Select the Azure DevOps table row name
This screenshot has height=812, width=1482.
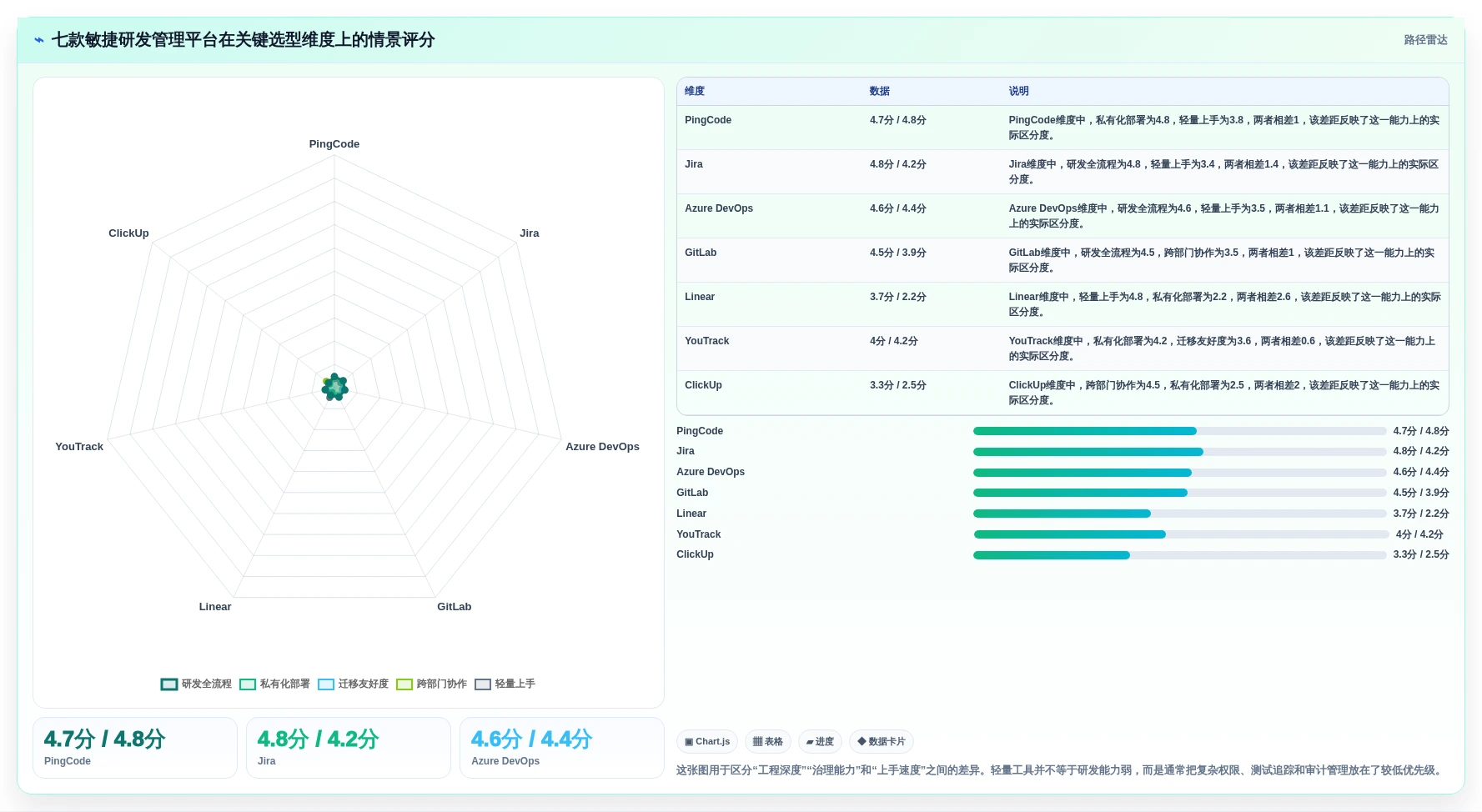point(719,208)
